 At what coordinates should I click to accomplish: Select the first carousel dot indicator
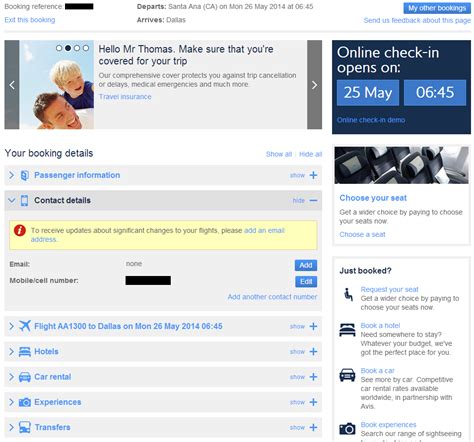click(x=59, y=48)
